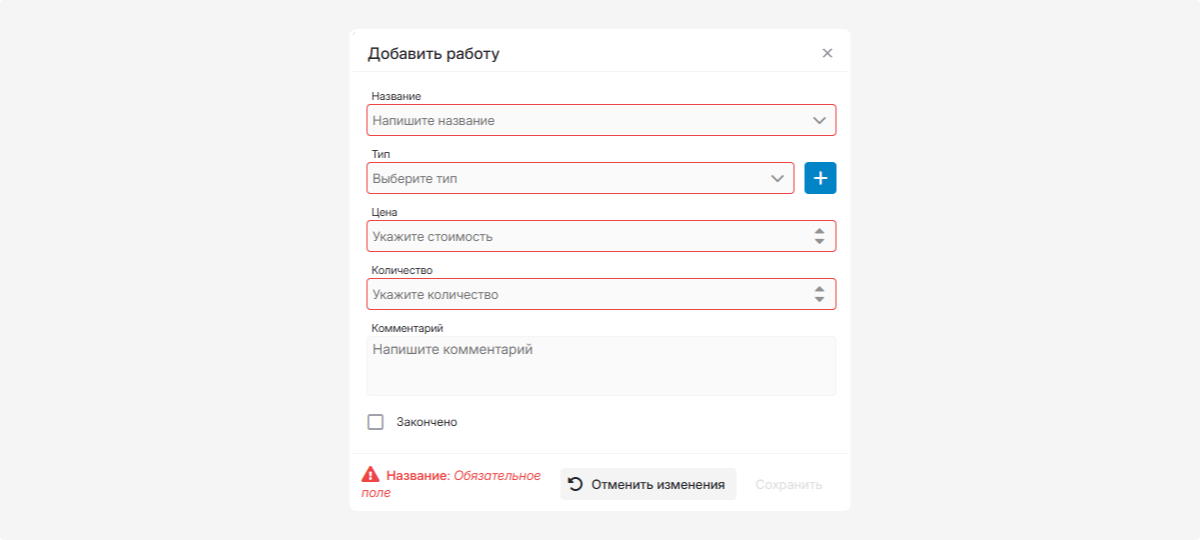Click the Обязательное поле error message

tap(497, 476)
